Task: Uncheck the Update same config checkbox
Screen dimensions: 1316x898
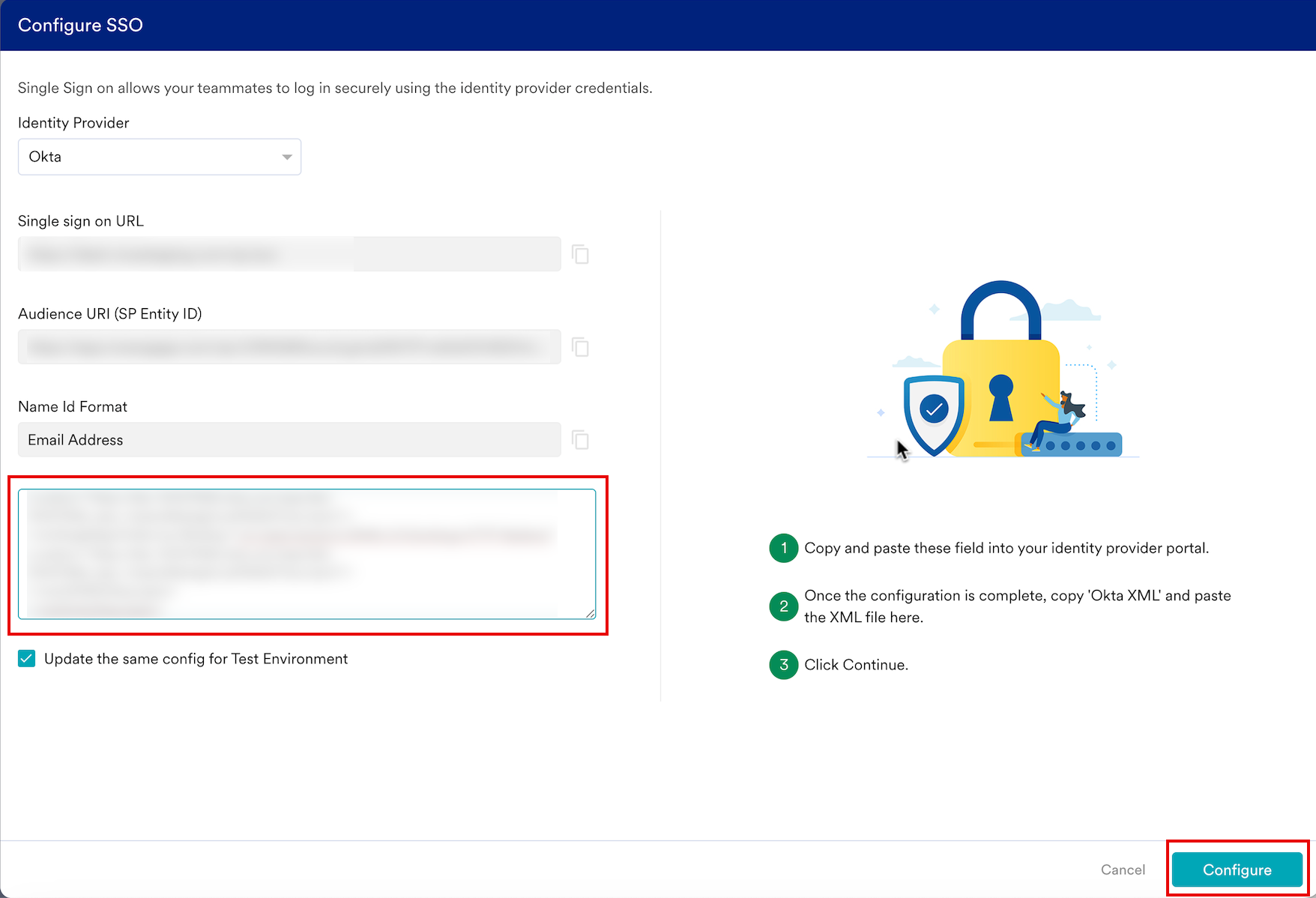Action: coord(27,659)
